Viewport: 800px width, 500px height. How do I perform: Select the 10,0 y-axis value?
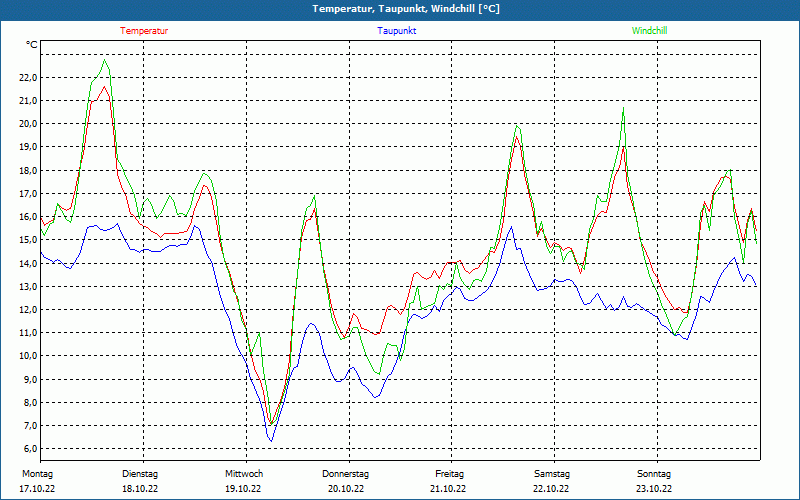pos(29,356)
